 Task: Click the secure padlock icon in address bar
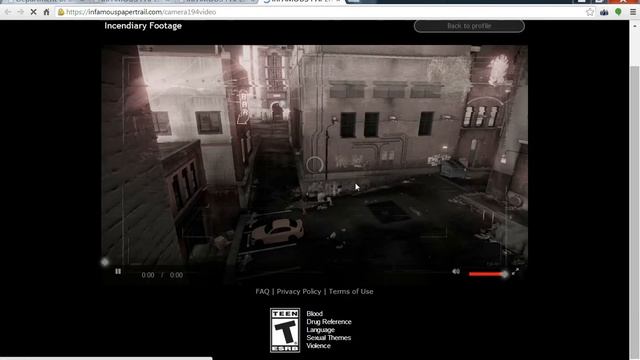pos(61,12)
